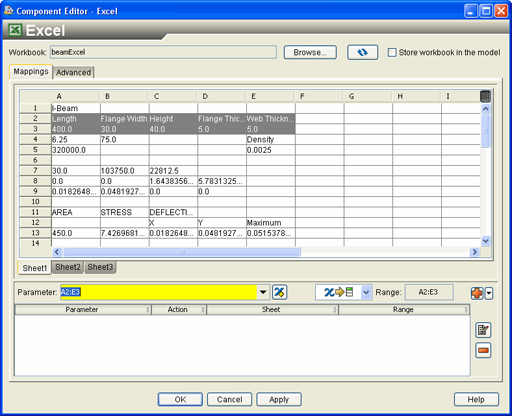Open the Sheet1 tab
This screenshot has height=416, width=512.
click(35, 268)
